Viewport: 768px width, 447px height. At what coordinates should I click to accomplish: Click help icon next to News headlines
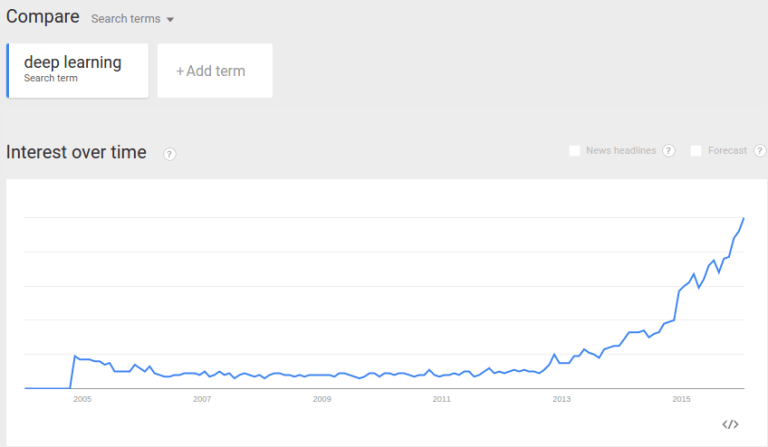pos(668,151)
